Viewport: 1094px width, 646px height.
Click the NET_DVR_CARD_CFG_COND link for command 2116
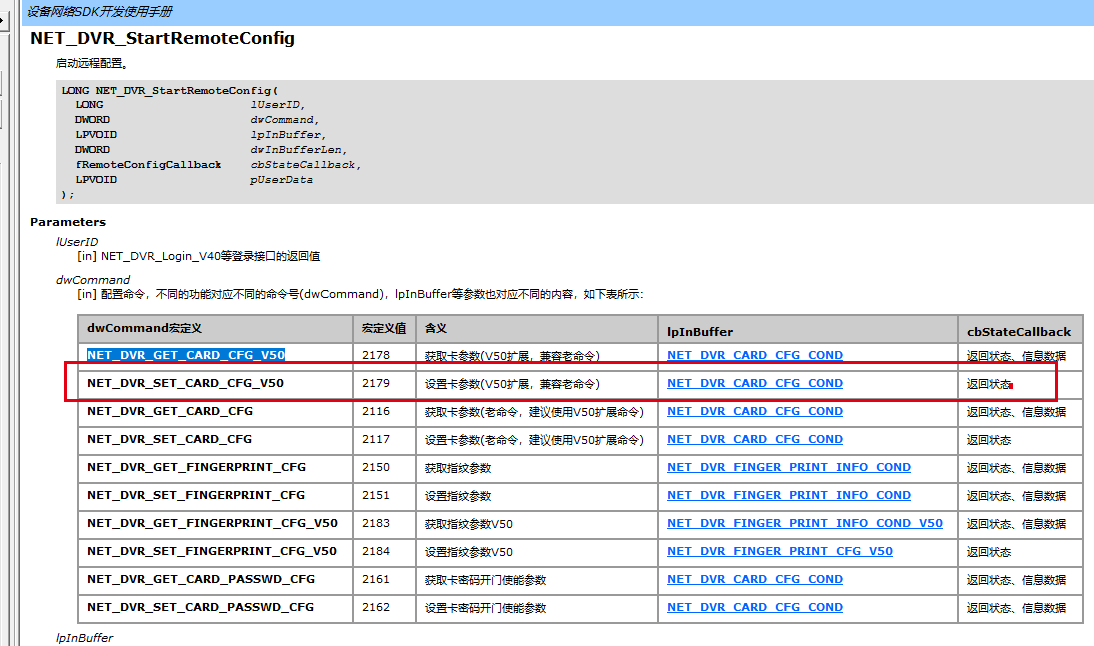pos(754,411)
